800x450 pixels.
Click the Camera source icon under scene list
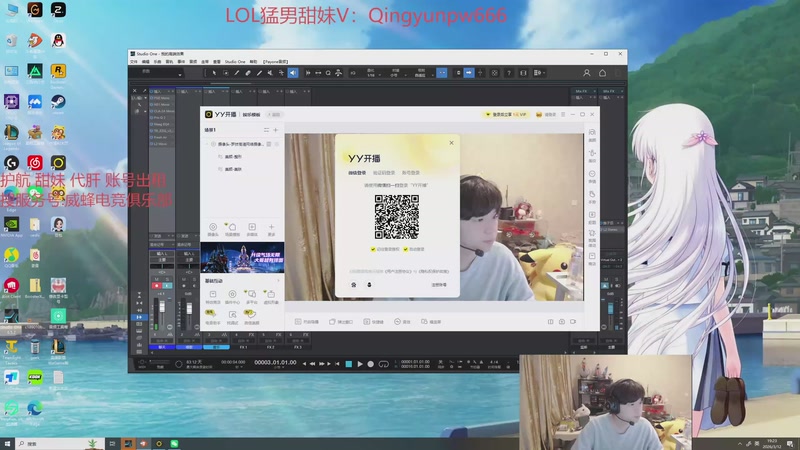click(213, 229)
